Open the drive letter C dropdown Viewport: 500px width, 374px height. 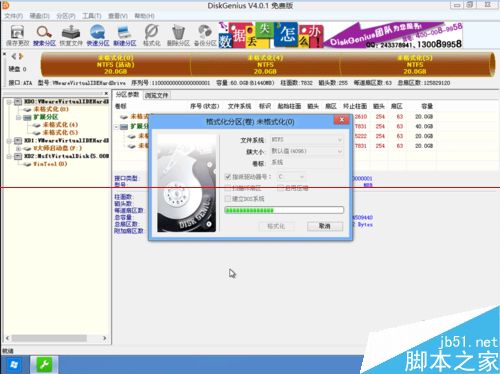pyautogui.click(x=291, y=177)
